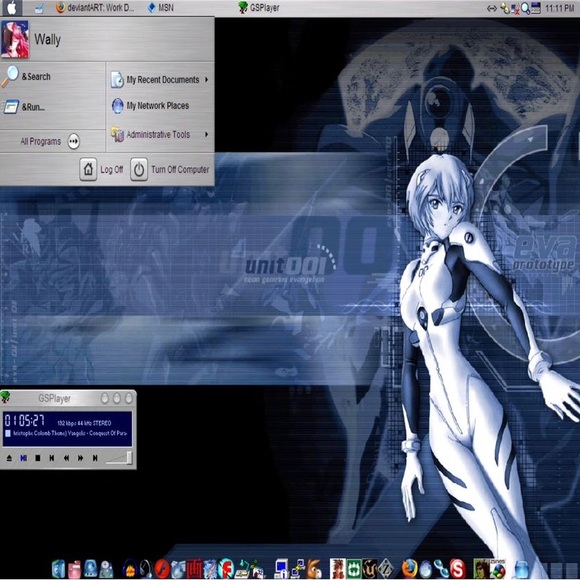Open the computer info icon in dock
Image resolution: width=580 pixels, height=580 pixels.
281,570
